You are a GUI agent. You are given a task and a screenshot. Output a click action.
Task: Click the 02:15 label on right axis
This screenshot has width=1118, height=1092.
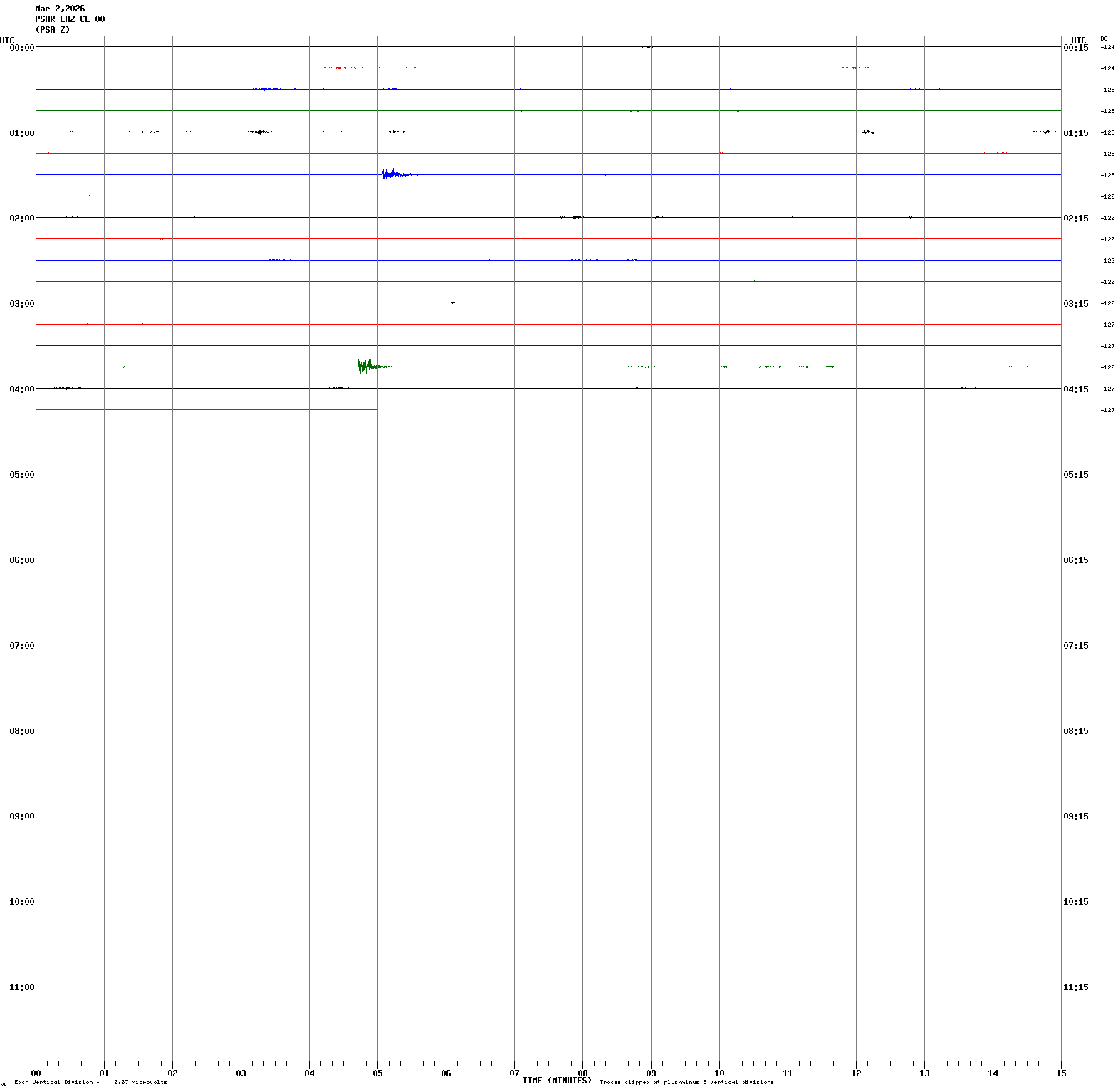pos(1075,219)
